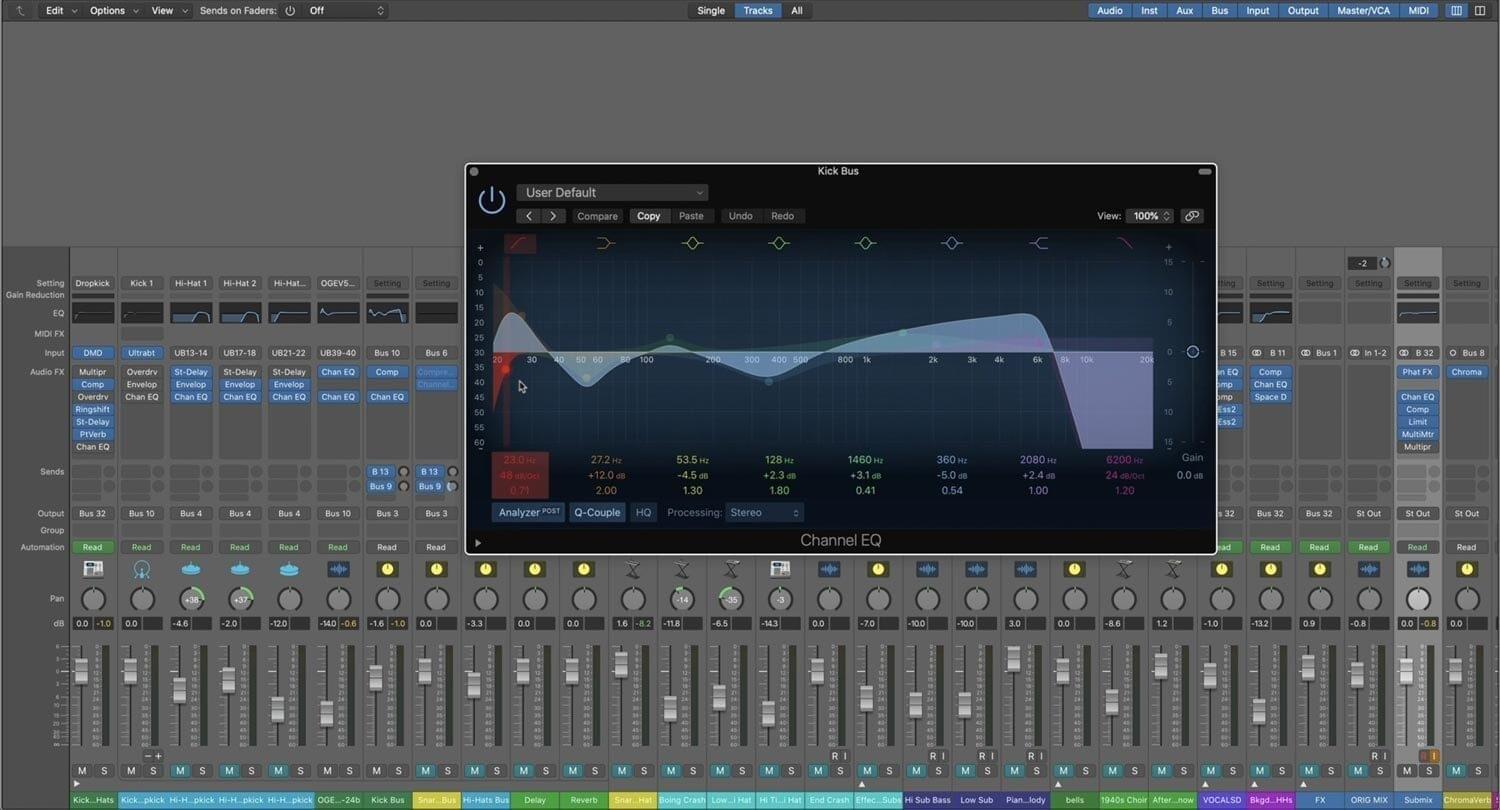Click waveform icon on Submix channel
This screenshot has width=1500, height=810.
click(x=1418, y=569)
